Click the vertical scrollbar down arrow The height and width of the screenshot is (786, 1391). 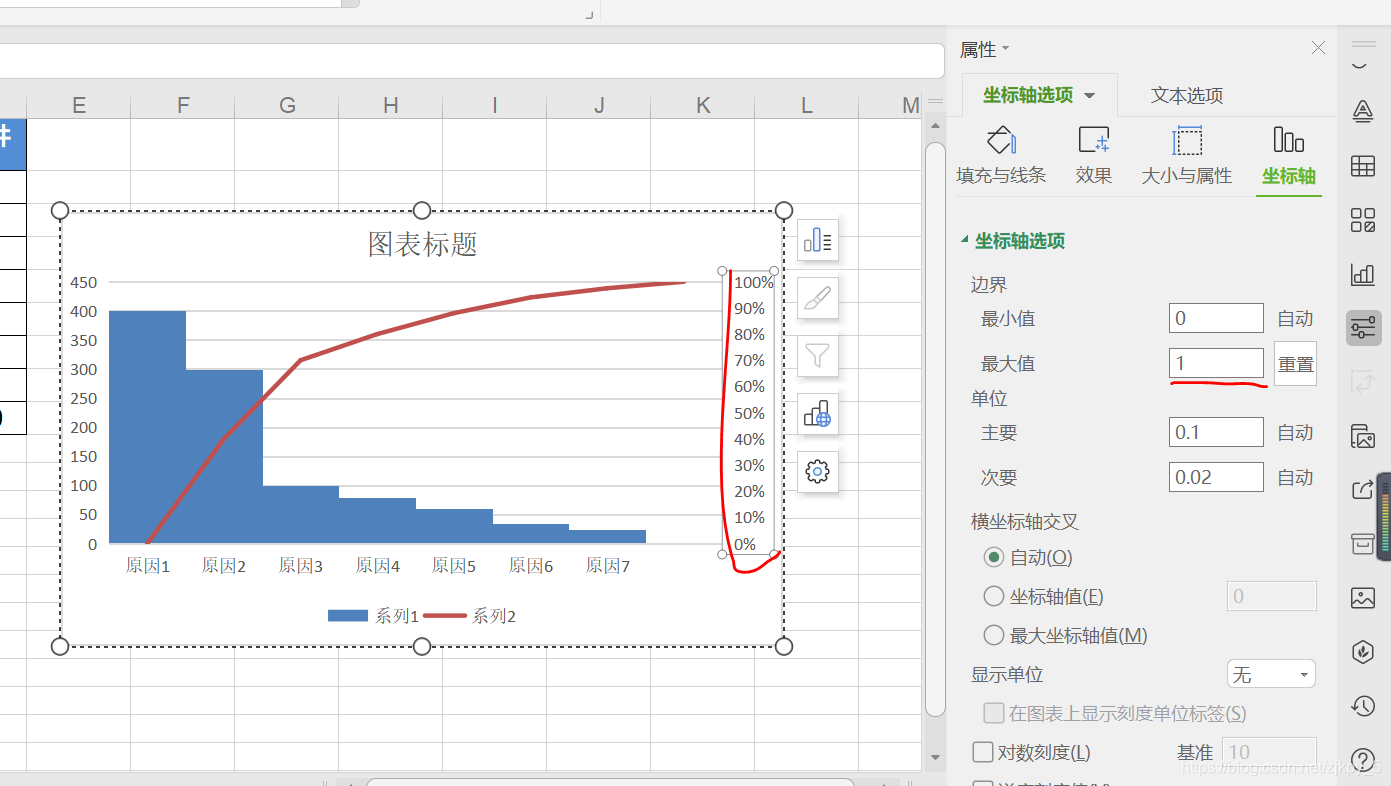[x=935, y=757]
